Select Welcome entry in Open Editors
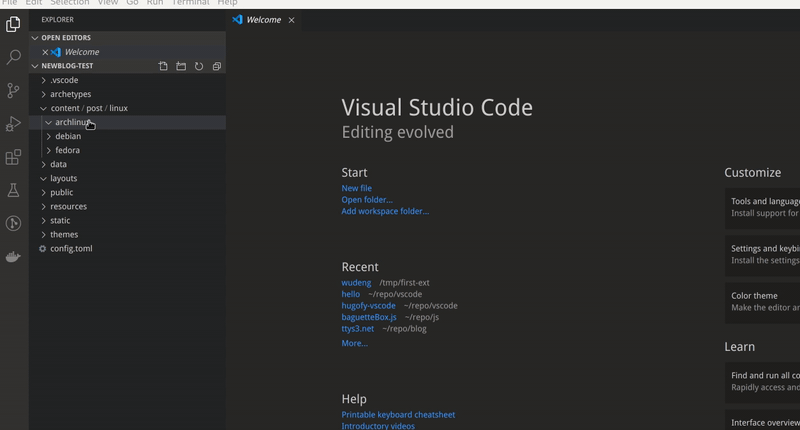This screenshot has height=430, width=800. tap(127, 52)
